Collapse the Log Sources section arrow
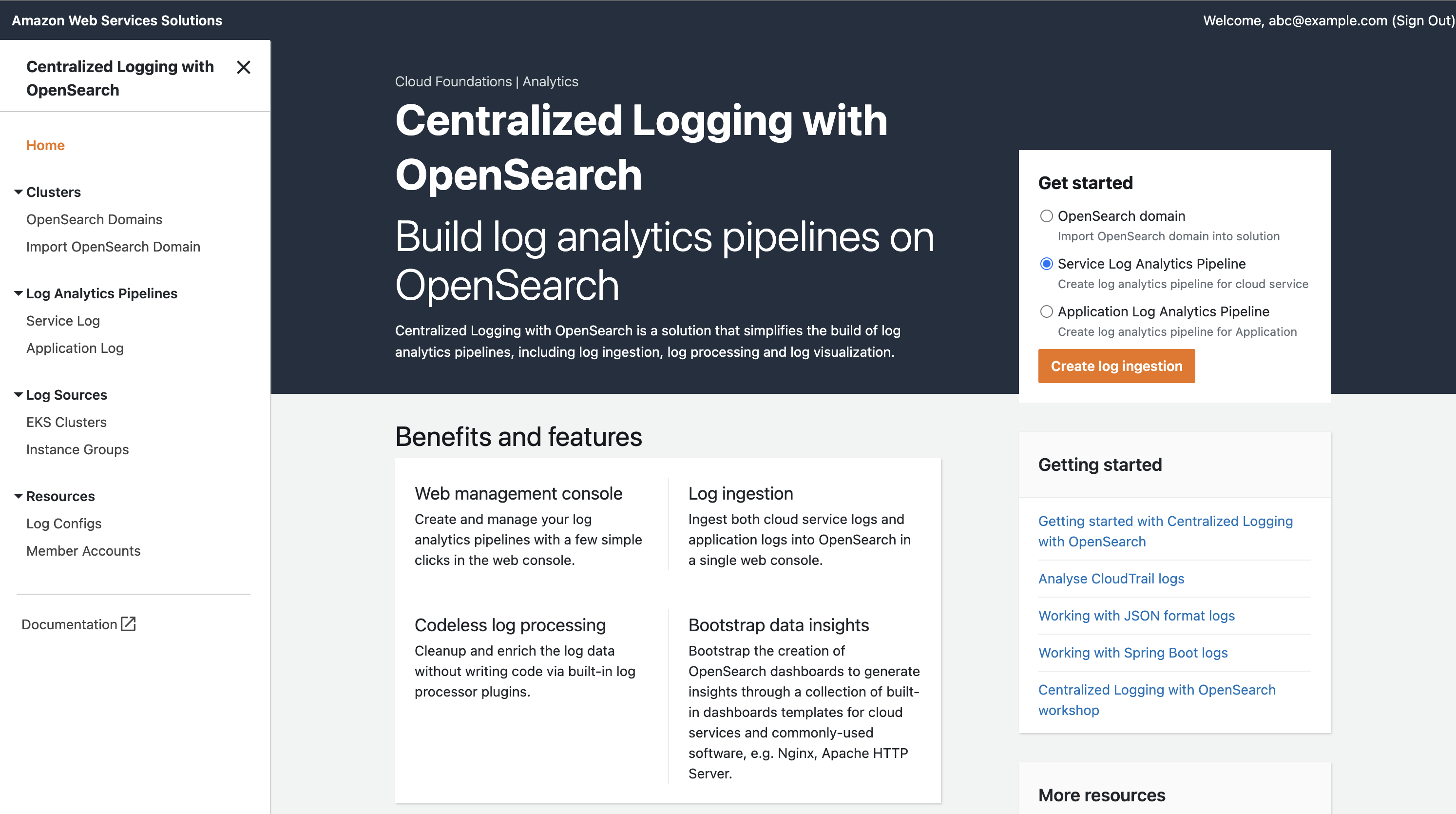 coord(19,394)
